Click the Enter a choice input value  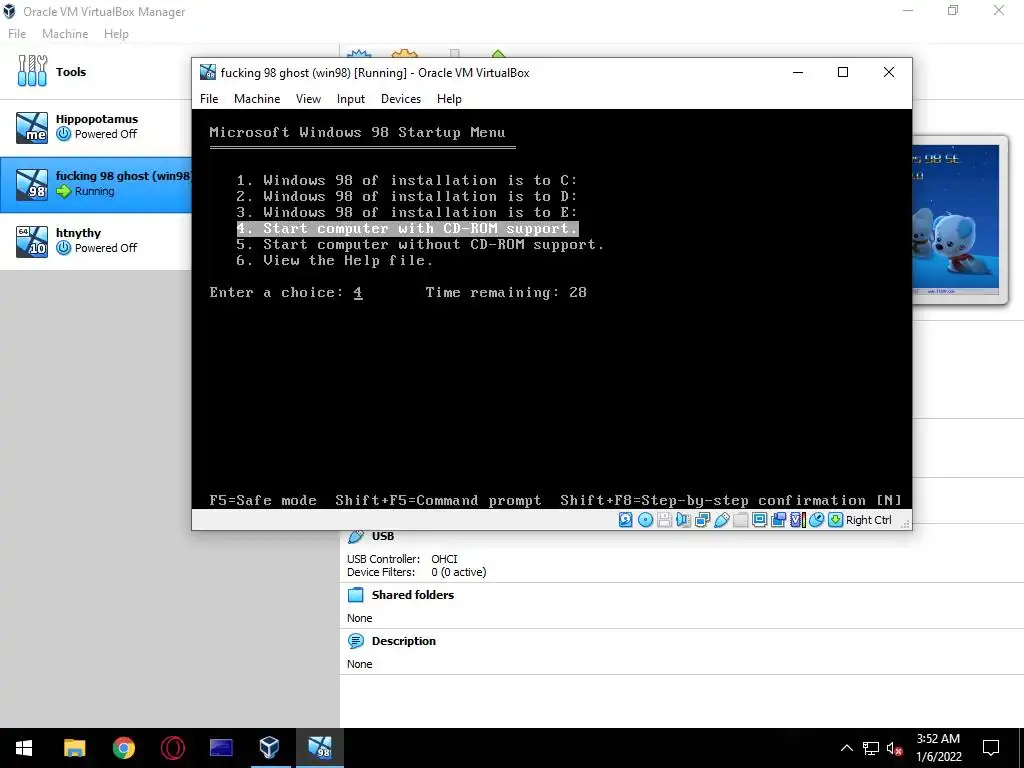click(358, 293)
